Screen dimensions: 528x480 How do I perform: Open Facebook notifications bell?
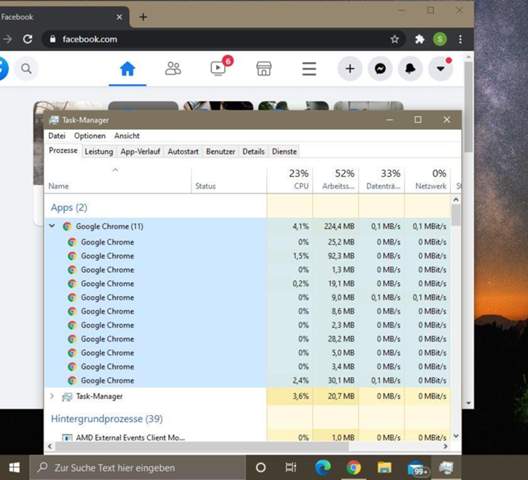[x=410, y=69]
